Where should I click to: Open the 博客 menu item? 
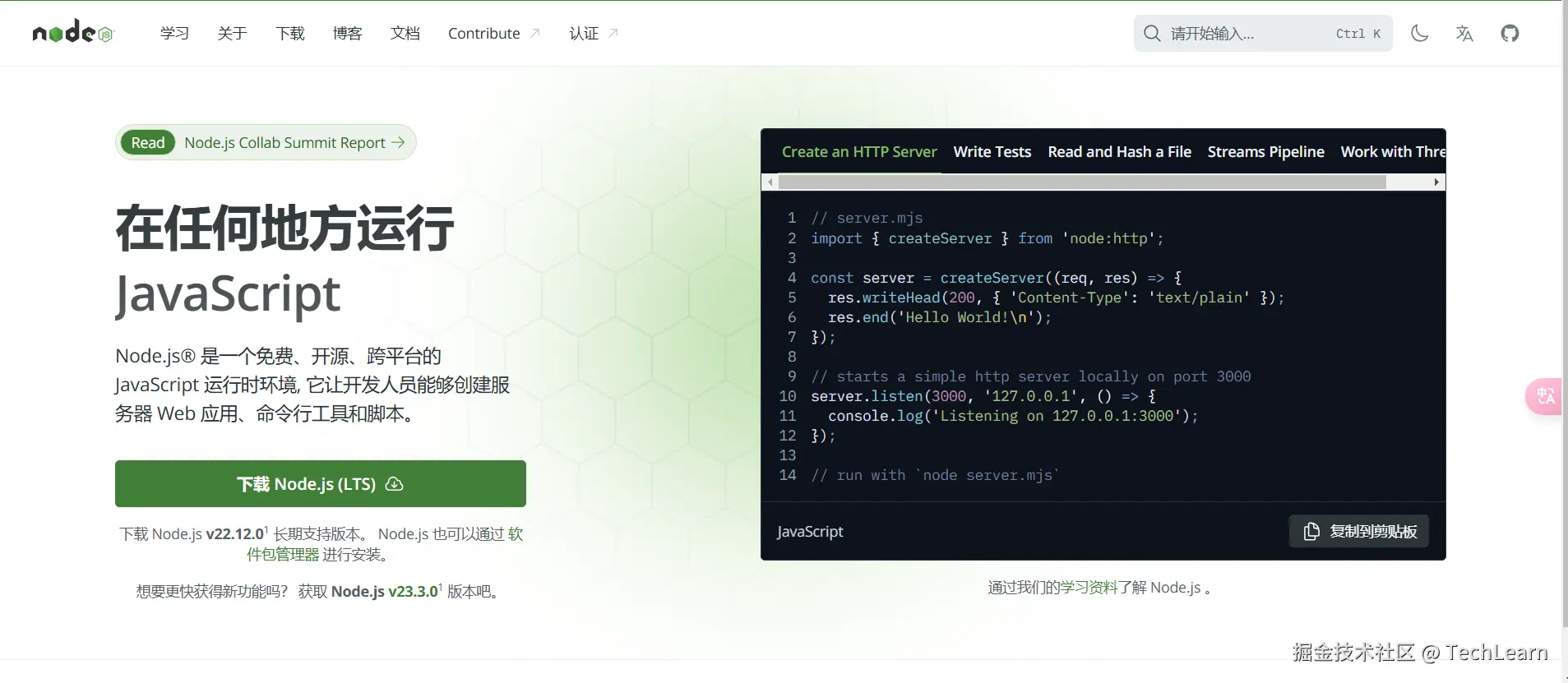click(x=347, y=34)
